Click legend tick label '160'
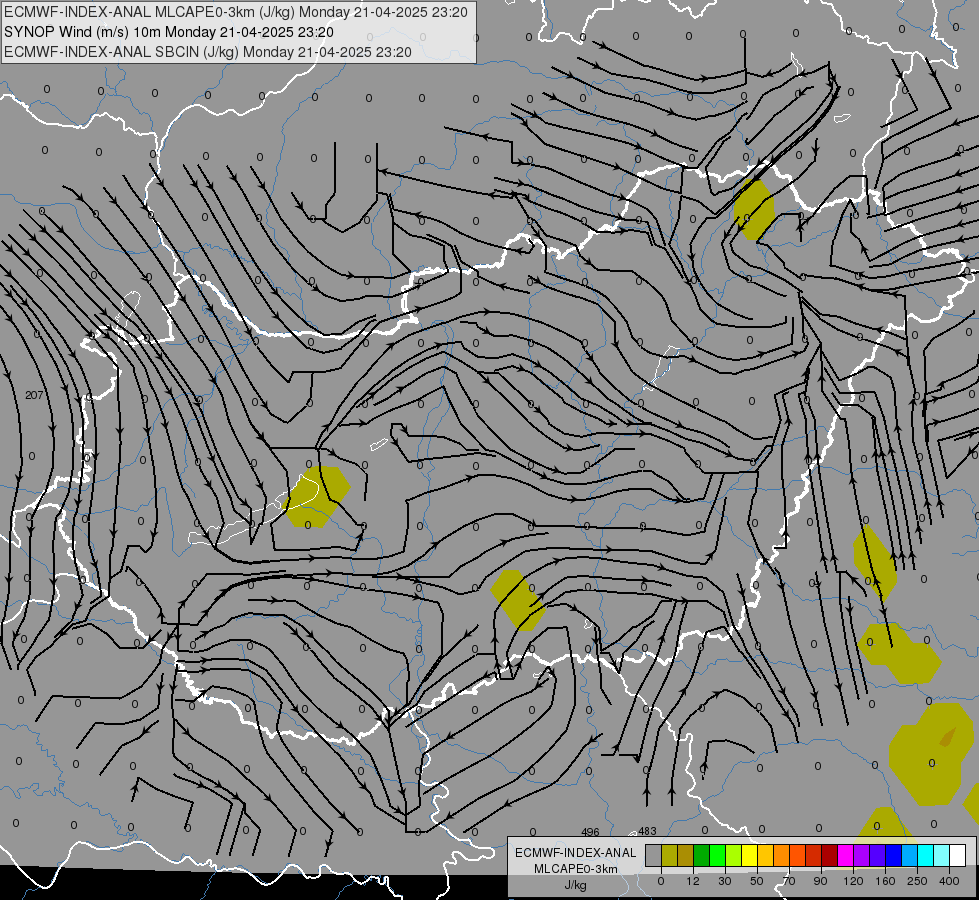Viewport: 979px width, 900px height. point(885,881)
